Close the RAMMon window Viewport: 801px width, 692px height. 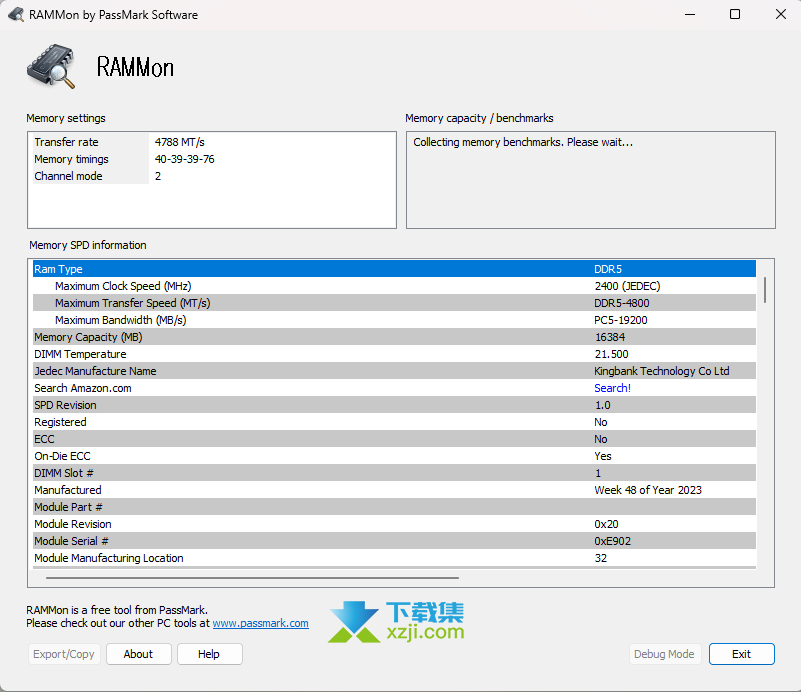(x=781, y=14)
